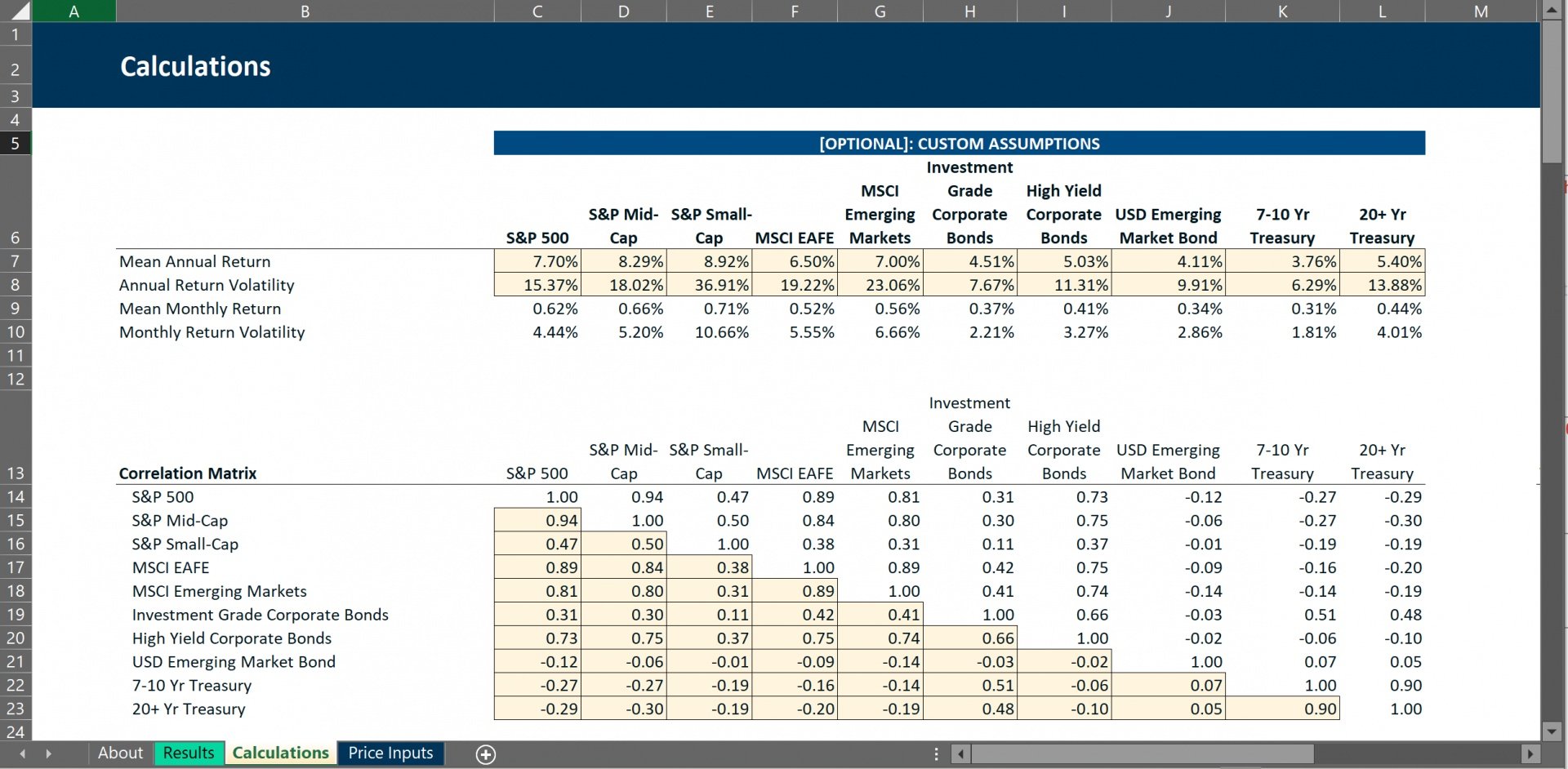
Task: Select the Mean Monthly Return label
Action: point(200,309)
